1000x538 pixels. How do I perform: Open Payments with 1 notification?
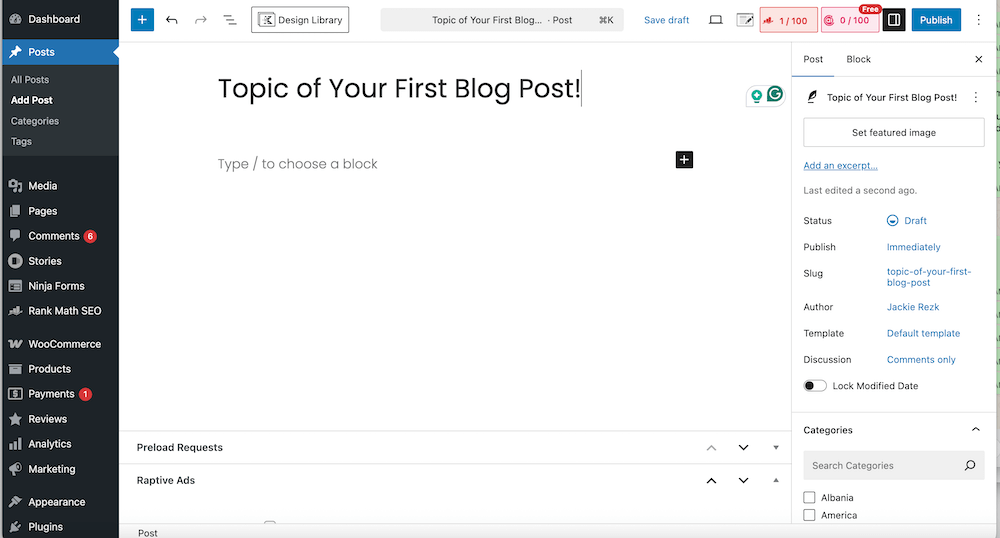(x=59, y=394)
